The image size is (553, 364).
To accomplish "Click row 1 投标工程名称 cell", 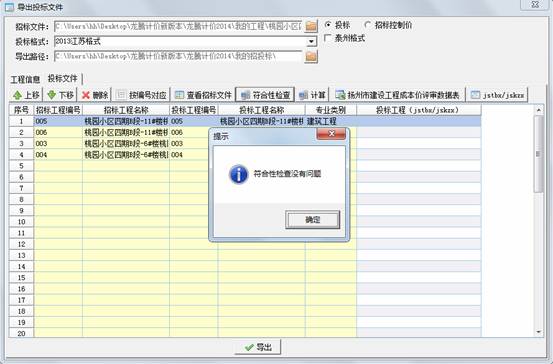I will pyautogui.click(x=262, y=121).
